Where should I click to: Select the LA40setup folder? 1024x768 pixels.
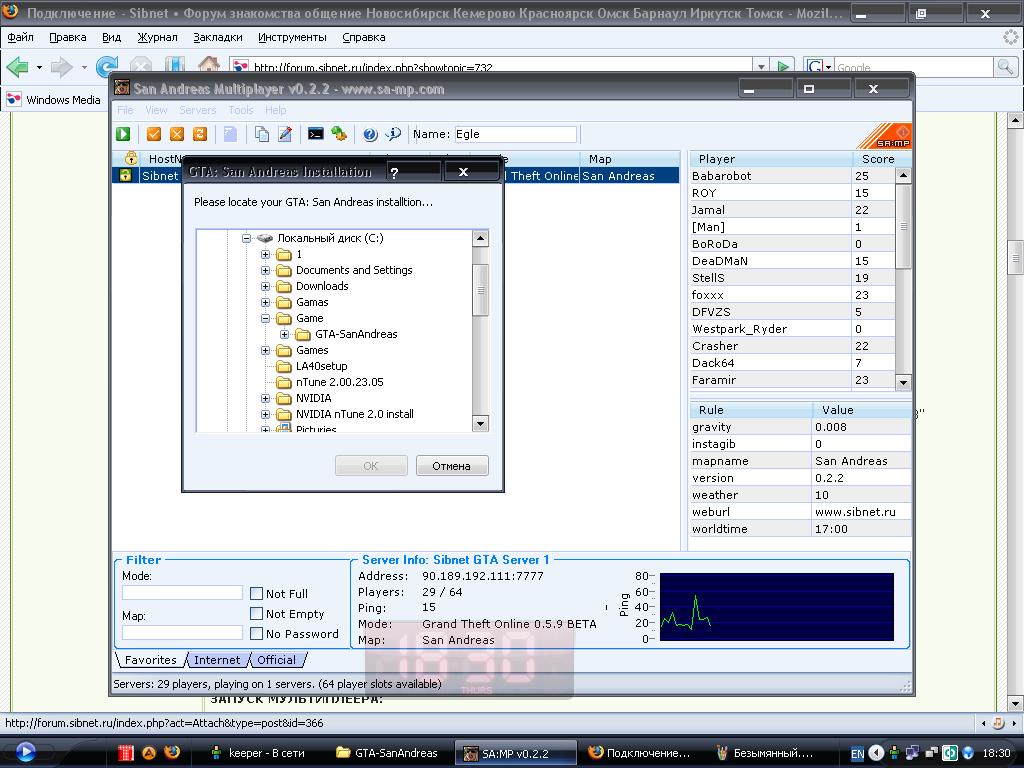tap(321, 366)
